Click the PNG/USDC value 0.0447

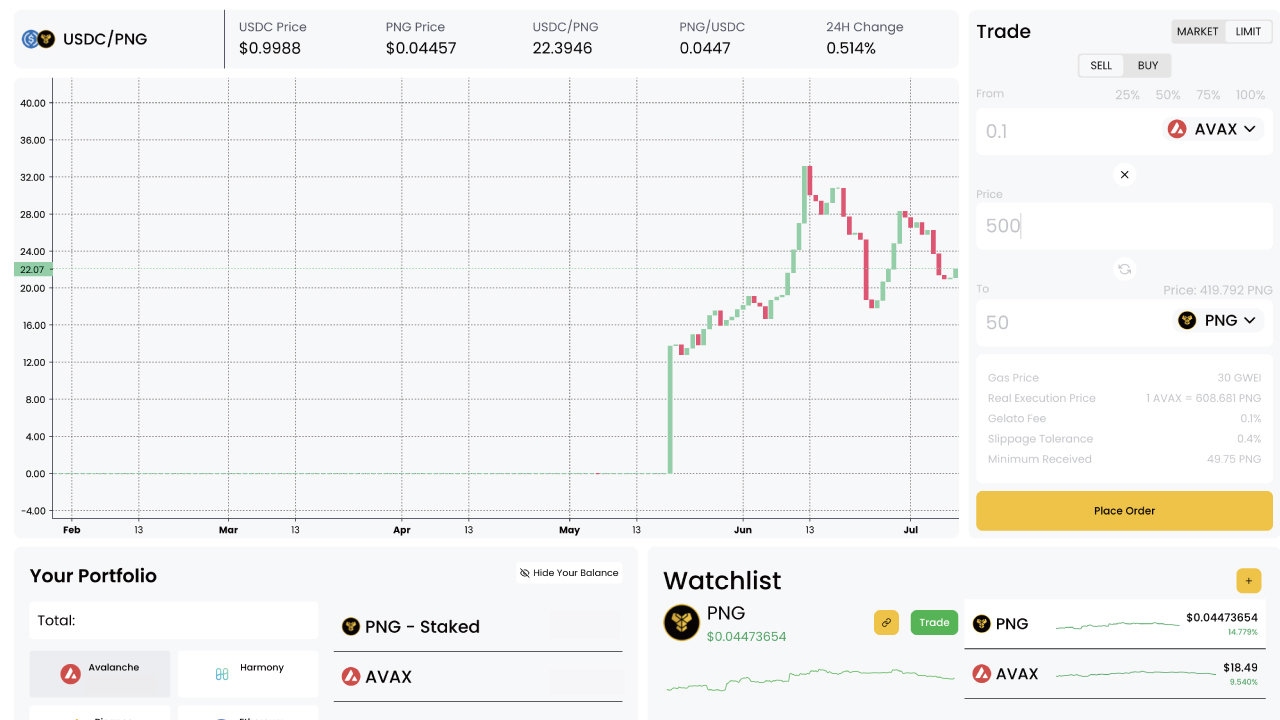pyautogui.click(x=705, y=48)
